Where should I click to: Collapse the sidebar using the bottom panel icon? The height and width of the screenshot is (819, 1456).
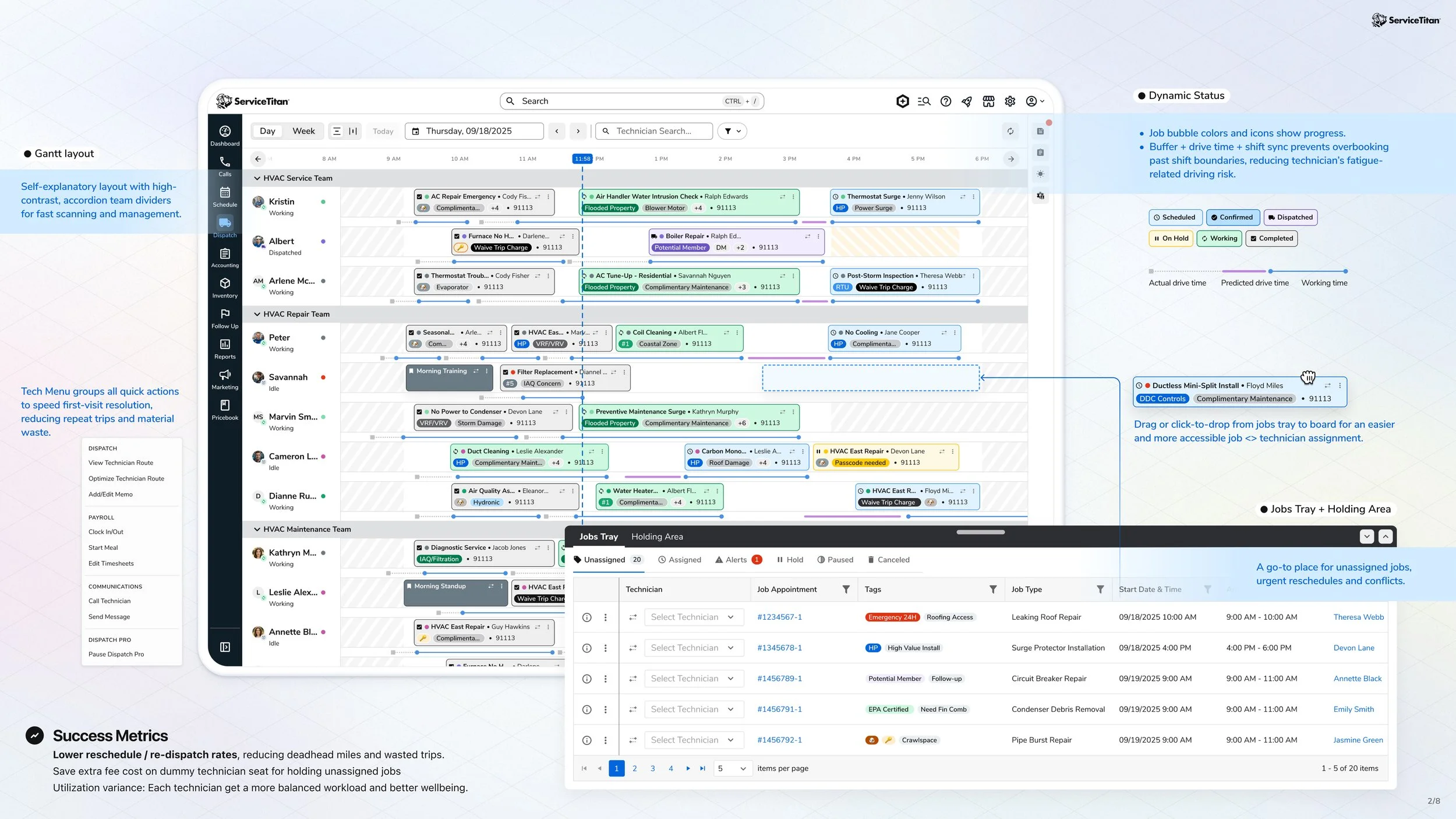[x=225, y=647]
